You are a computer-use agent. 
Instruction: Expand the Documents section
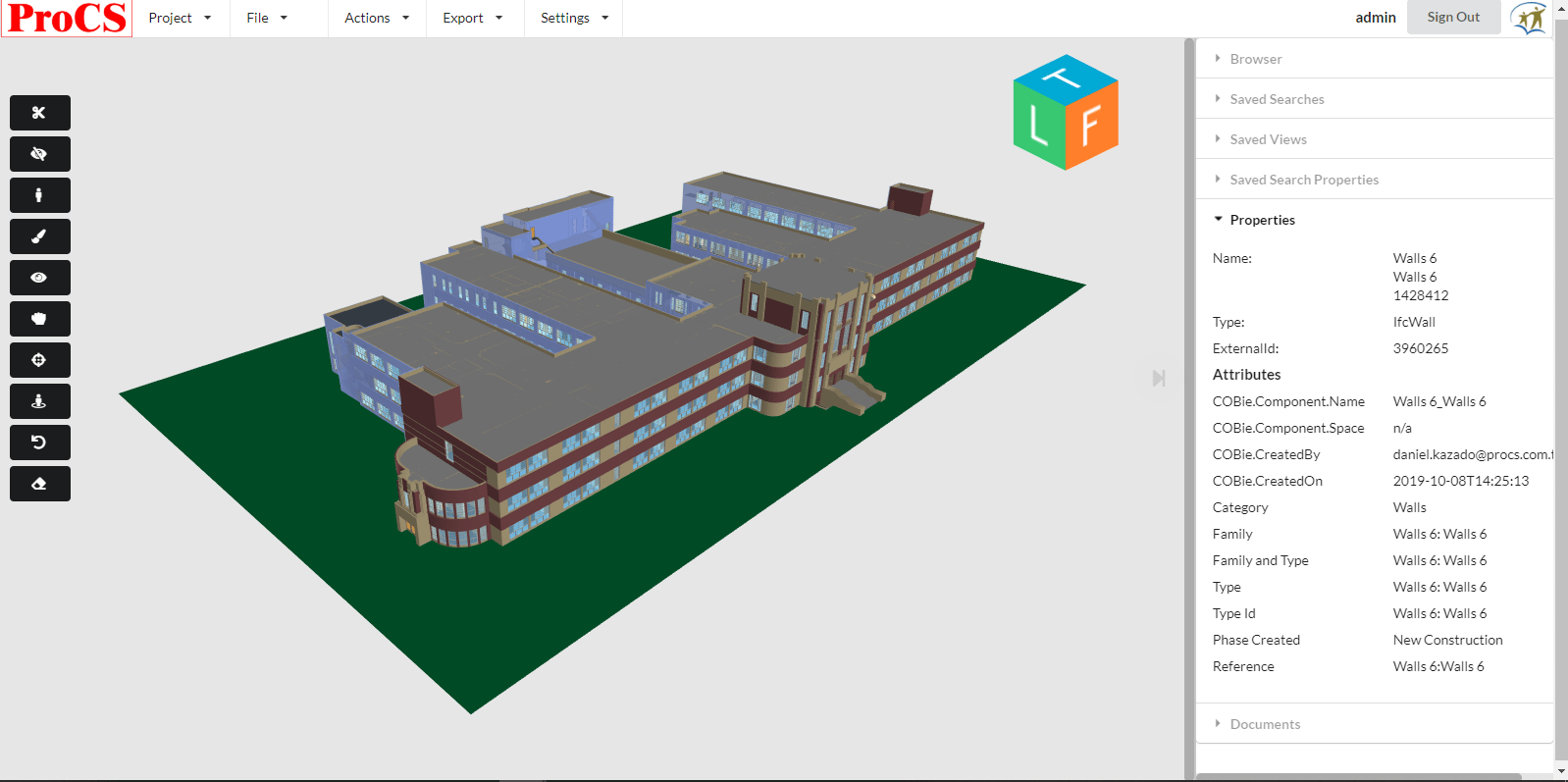tap(1264, 724)
